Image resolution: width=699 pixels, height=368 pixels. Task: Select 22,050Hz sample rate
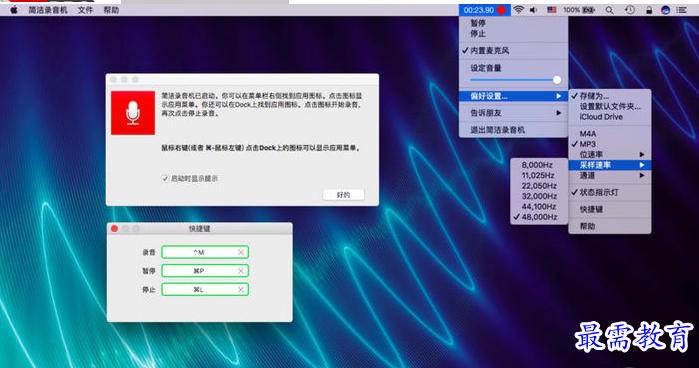(539, 186)
